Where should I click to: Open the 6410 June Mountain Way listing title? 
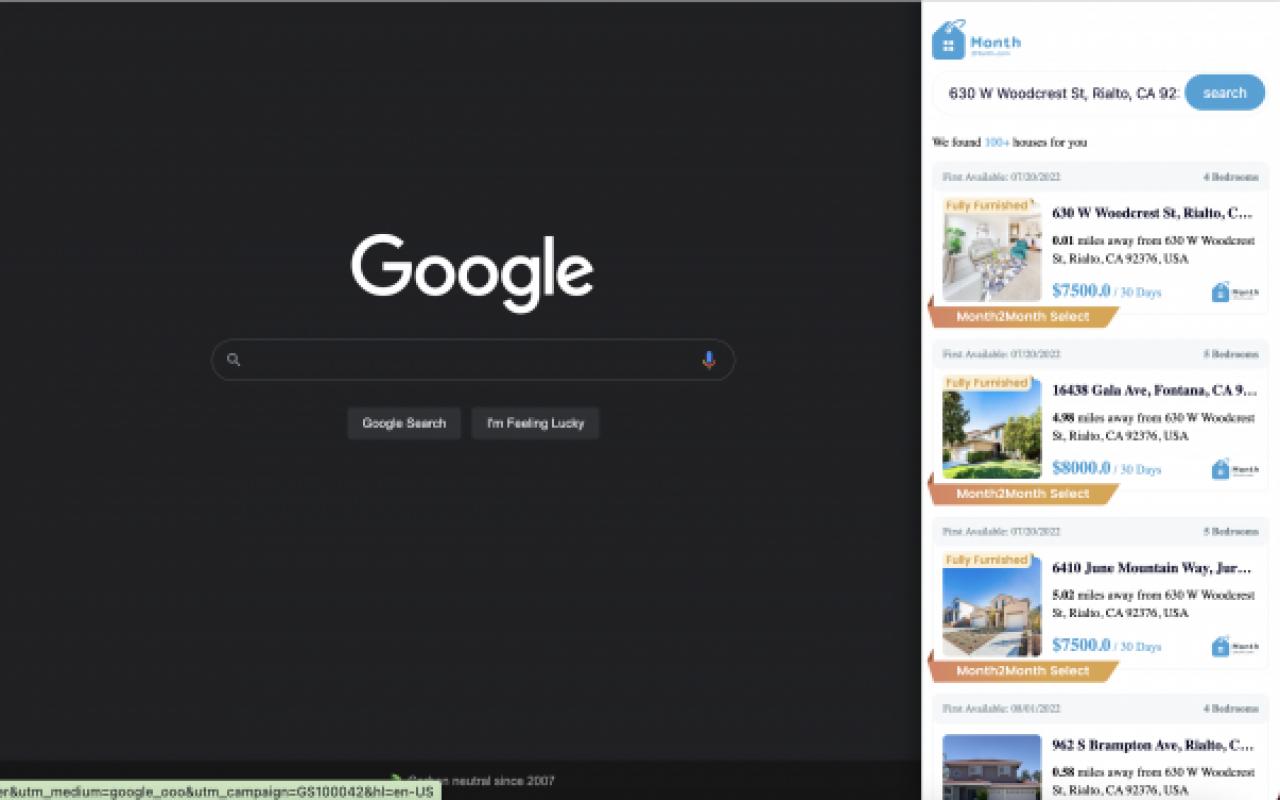1152,567
